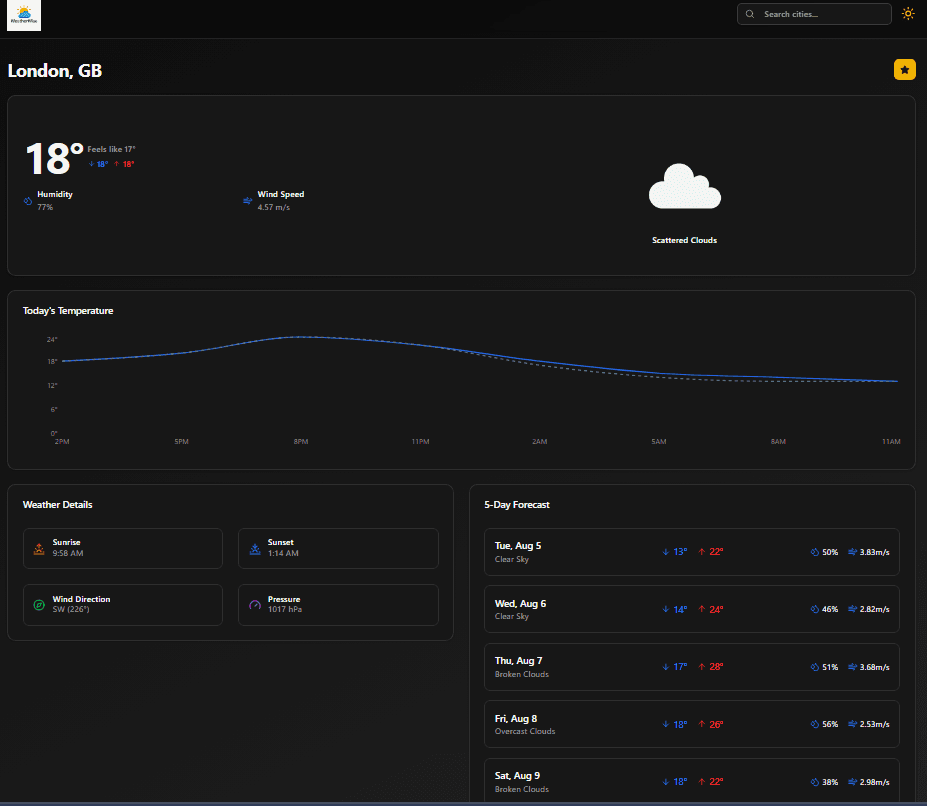Click the humidity droplet icon under the current temperature
The width and height of the screenshot is (927, 806).
[27, 201]
